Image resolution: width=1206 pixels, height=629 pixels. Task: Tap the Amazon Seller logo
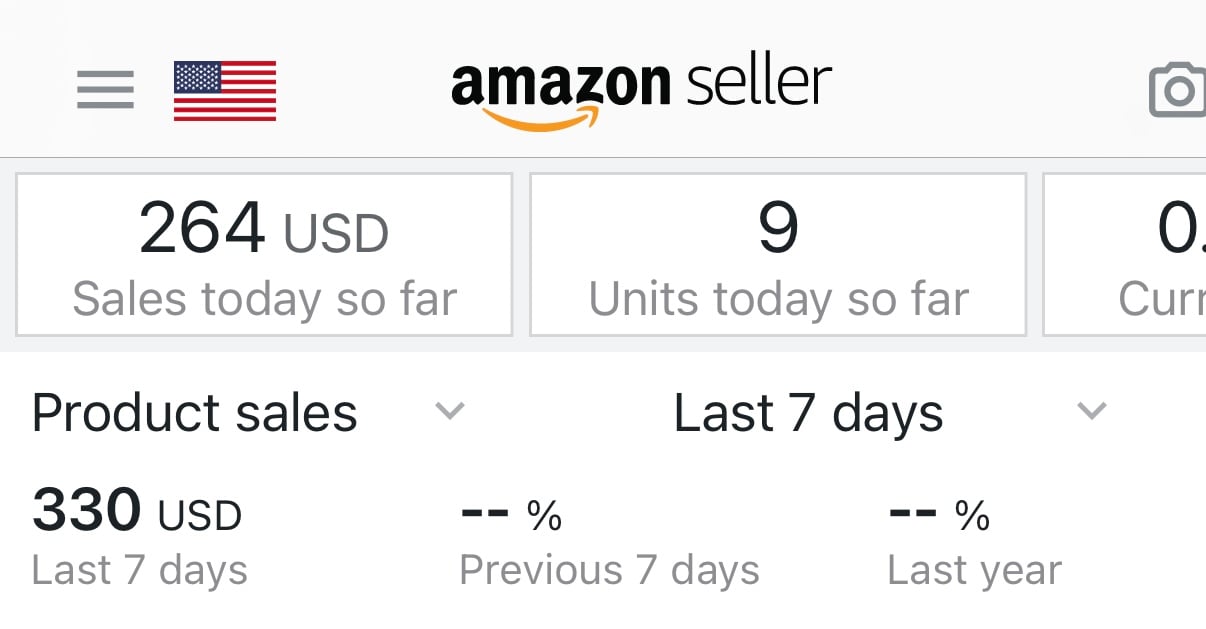[641, 92]
